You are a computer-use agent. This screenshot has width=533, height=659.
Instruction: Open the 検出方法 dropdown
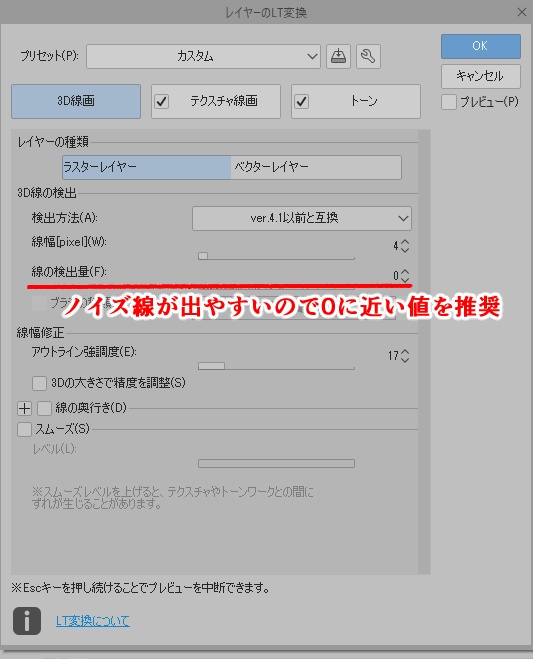(x=302, y=218)
